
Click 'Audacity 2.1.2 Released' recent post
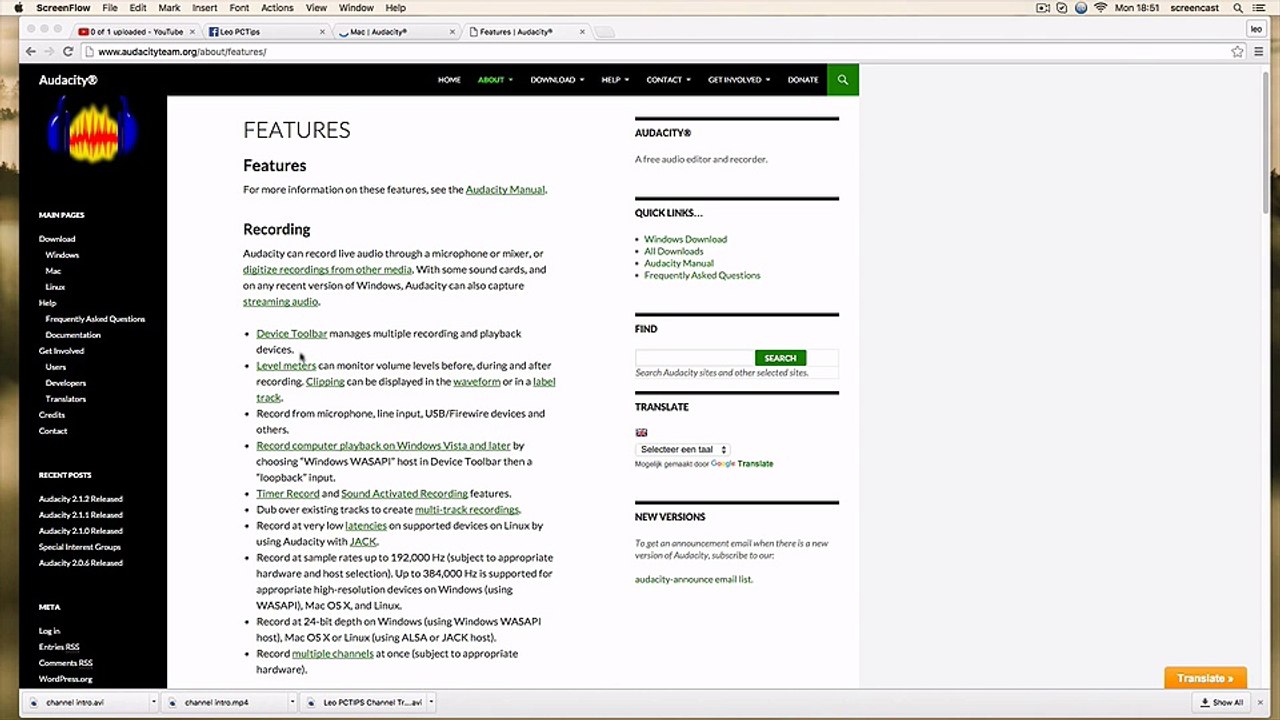tap(81, 499)
